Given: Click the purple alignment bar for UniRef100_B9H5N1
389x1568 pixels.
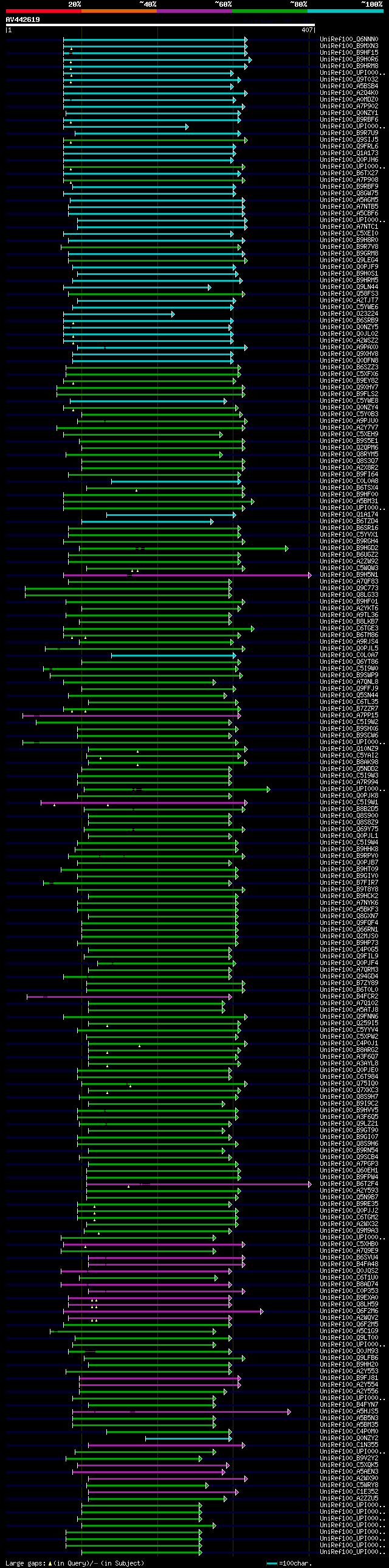Looking at the screenshot, I should pyautogui.click(x=187, y=575).
